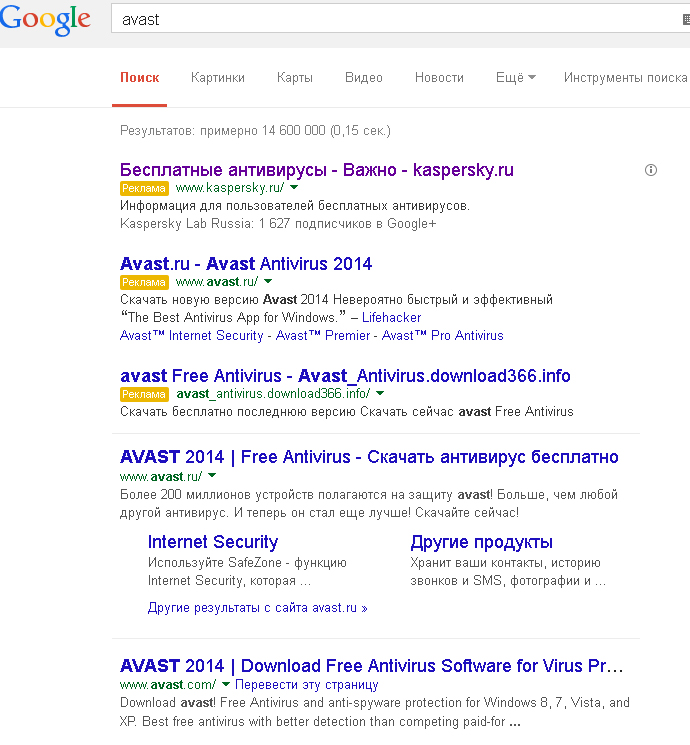Viewport: 690px width, 745px height.
Task: Expand the arrow next to www.kaspersky.ru/
Action: [x=295, y=187]
